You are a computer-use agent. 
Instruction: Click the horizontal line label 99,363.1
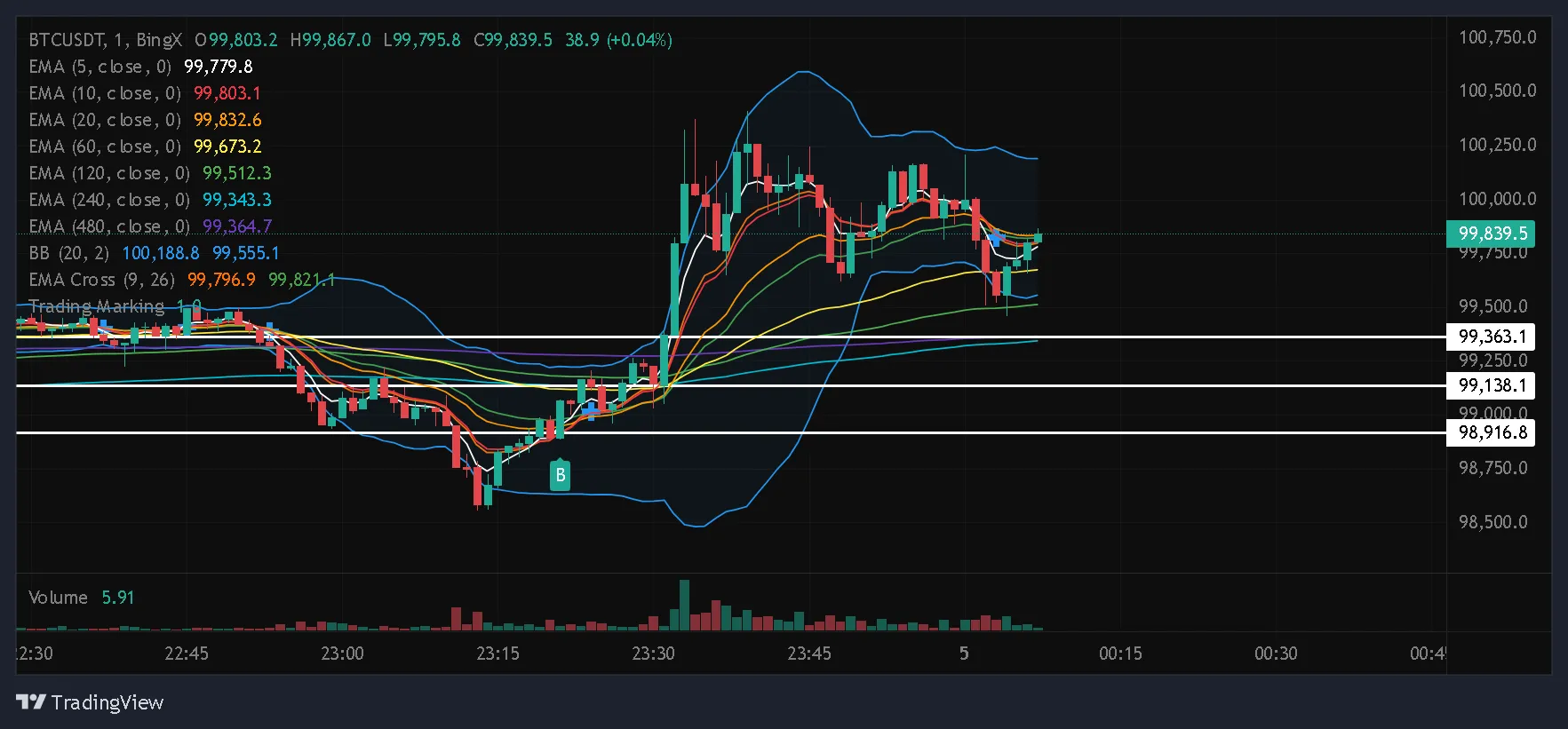pos(1492,337)
